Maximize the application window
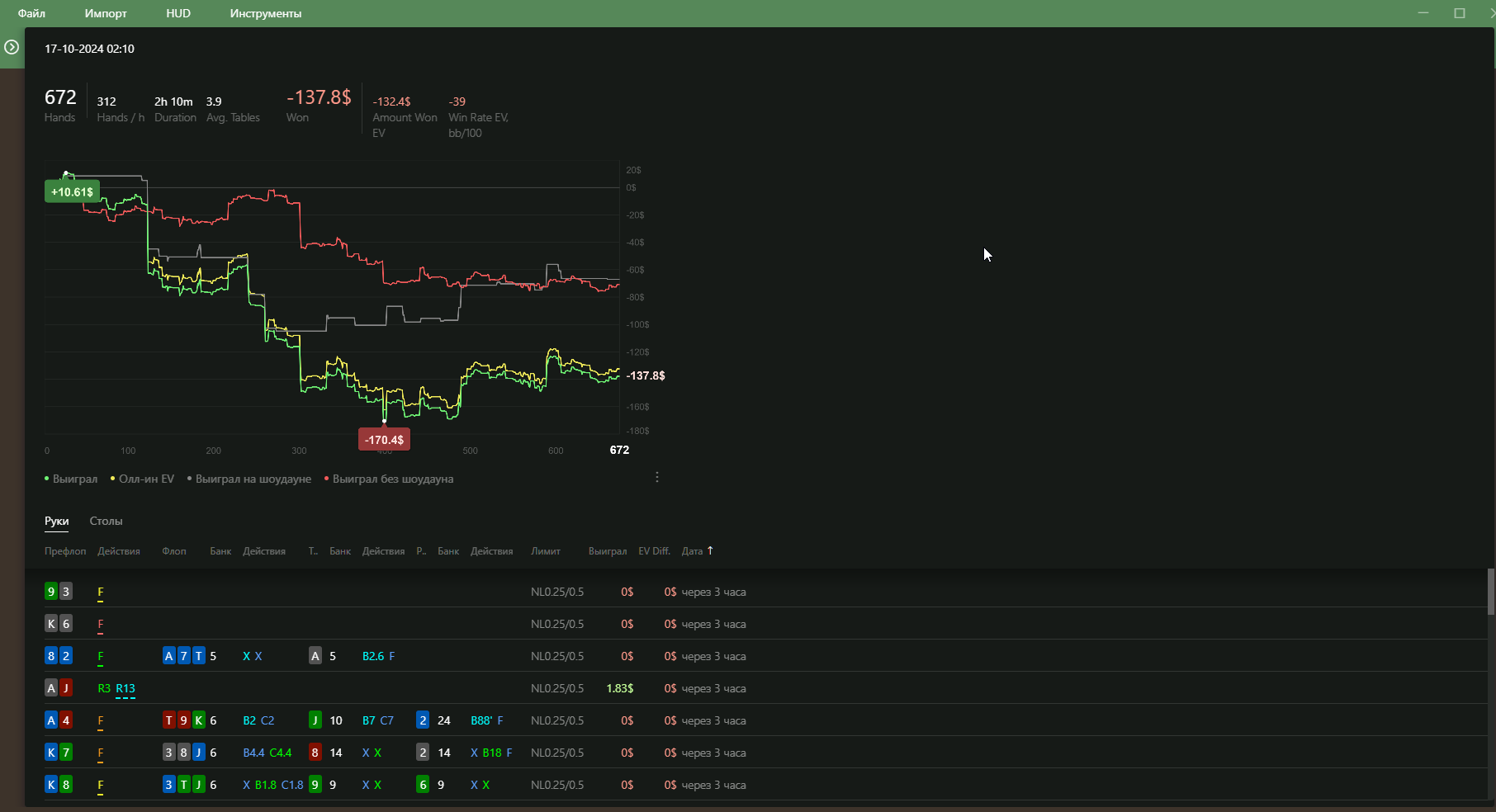 pyautogui.click(x=1460, y=13)
